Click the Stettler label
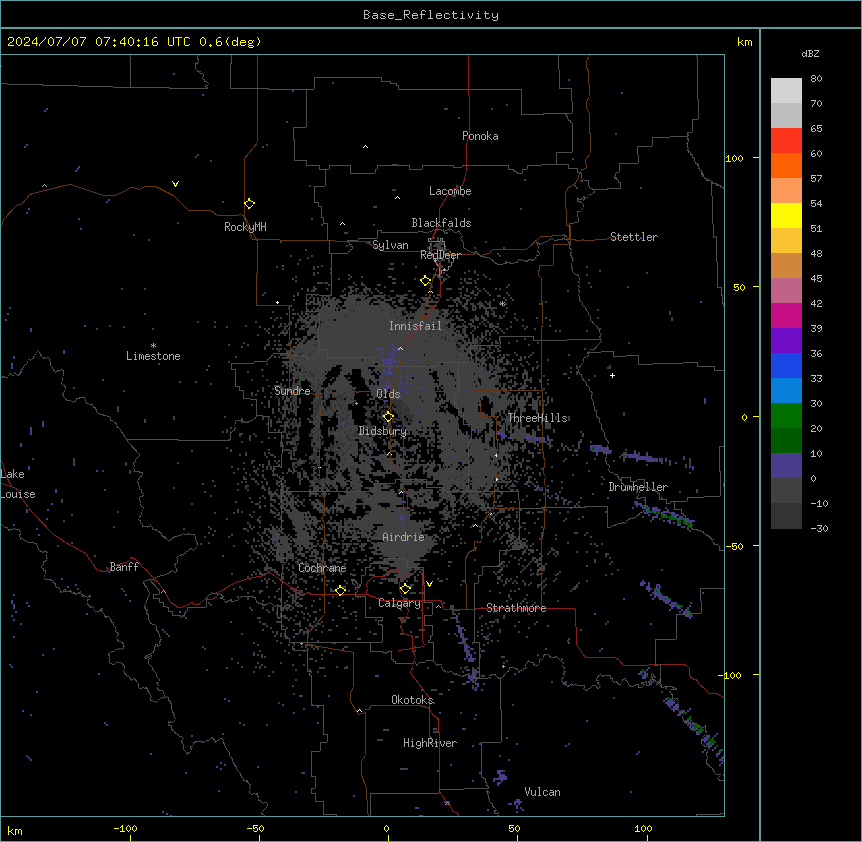The height and width of the screenshot is (842, 862). click(x=634, y=237)
